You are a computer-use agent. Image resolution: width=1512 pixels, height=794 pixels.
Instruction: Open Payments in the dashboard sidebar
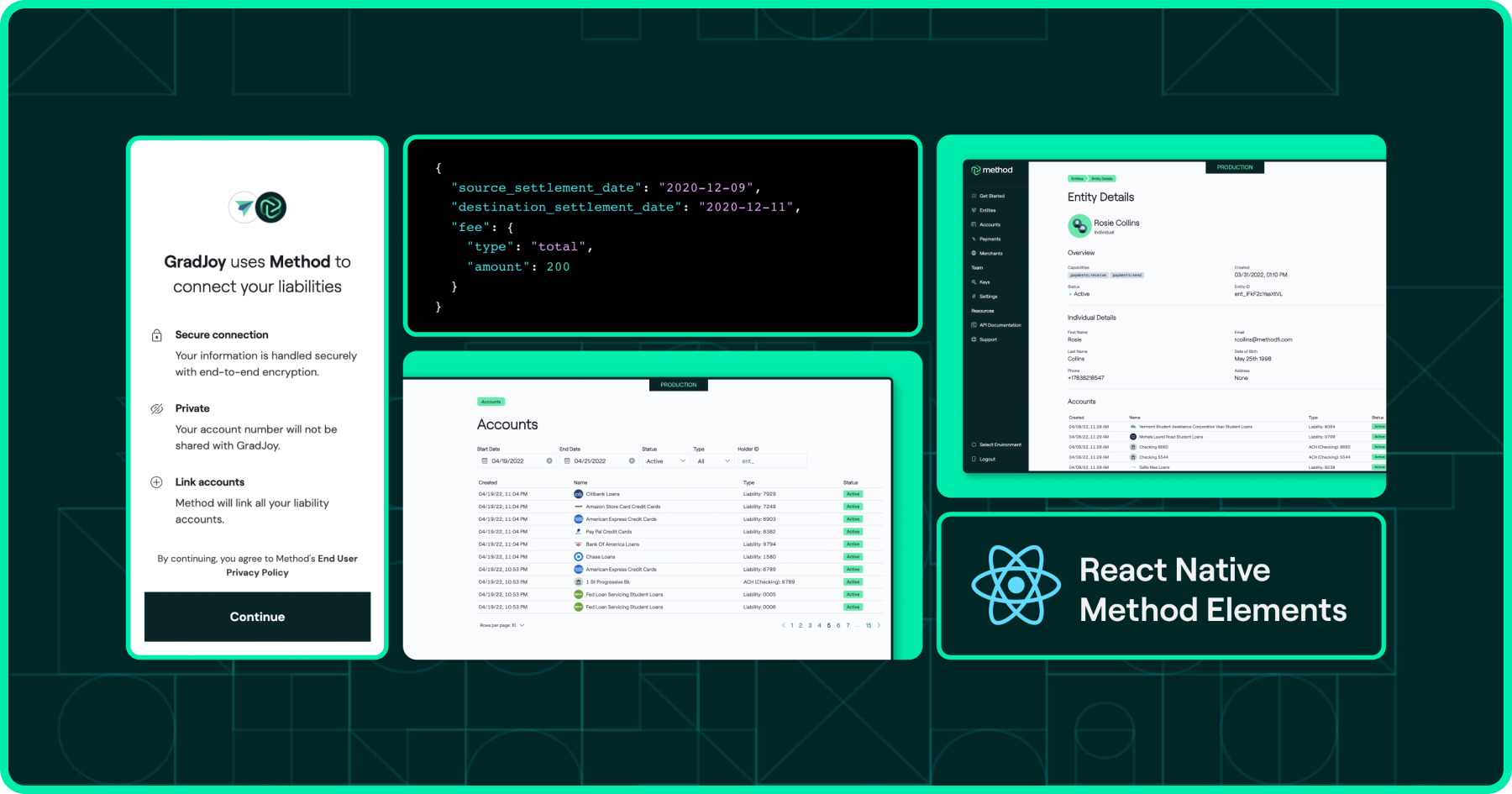click(986, 239)
